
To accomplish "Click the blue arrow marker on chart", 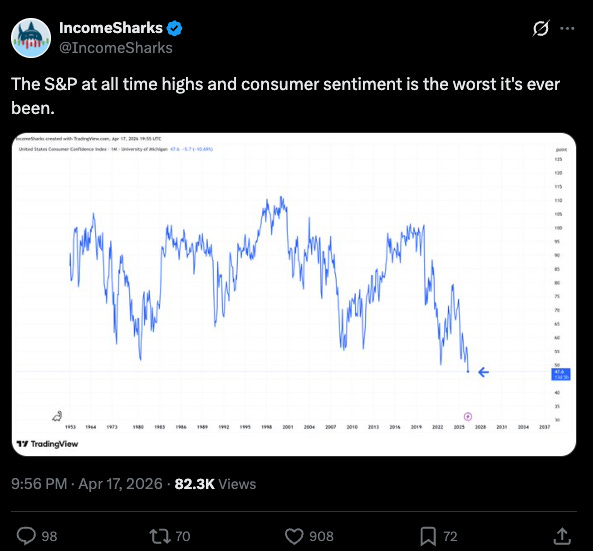I will [x=483, y=372].
